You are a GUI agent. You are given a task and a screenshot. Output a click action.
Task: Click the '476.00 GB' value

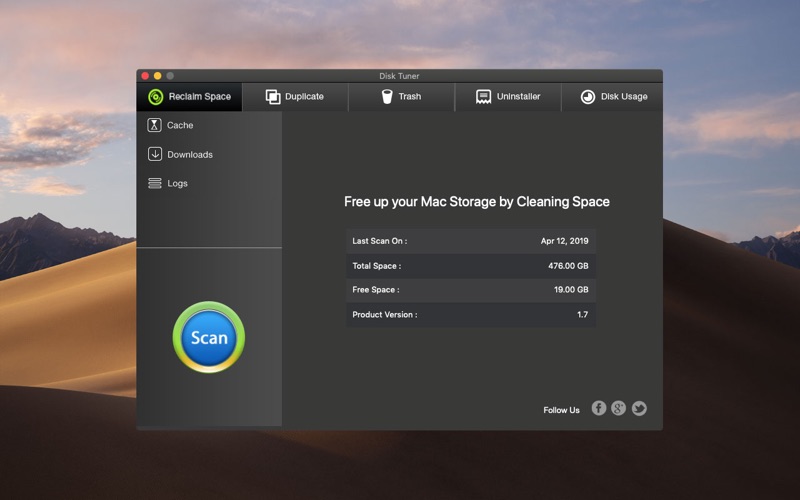pos(568,266)
